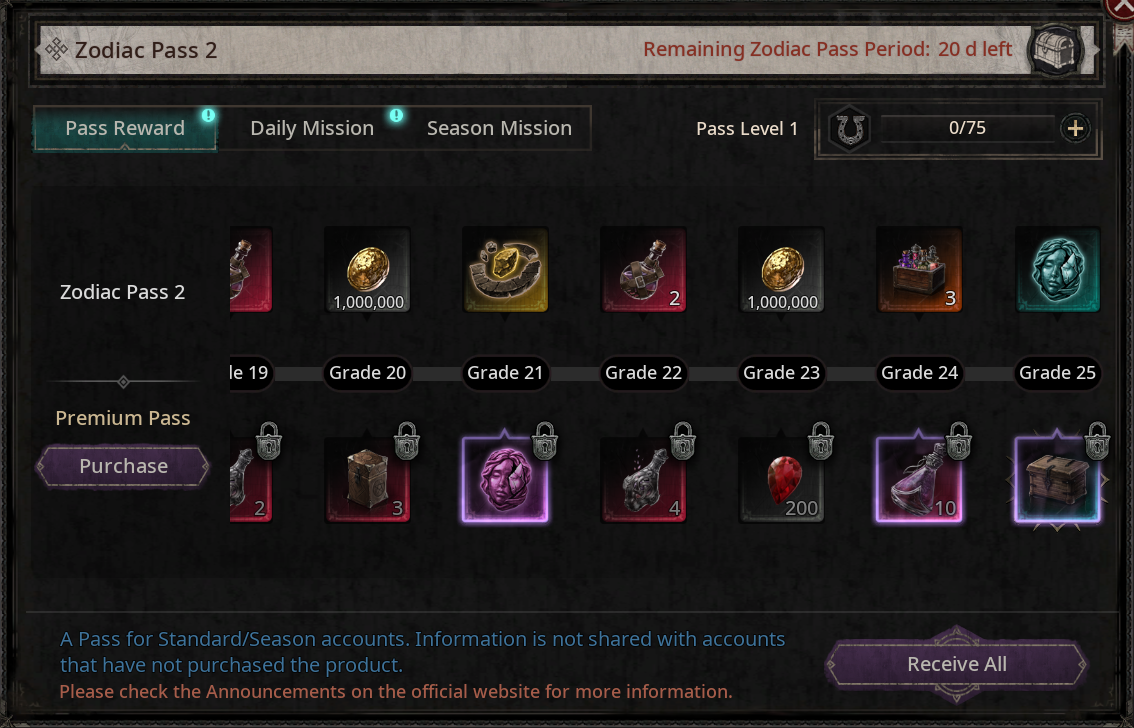Click the 0/75 pass progress bar
The width and height of the screenshot is (1134, 728).
point(967,129)
